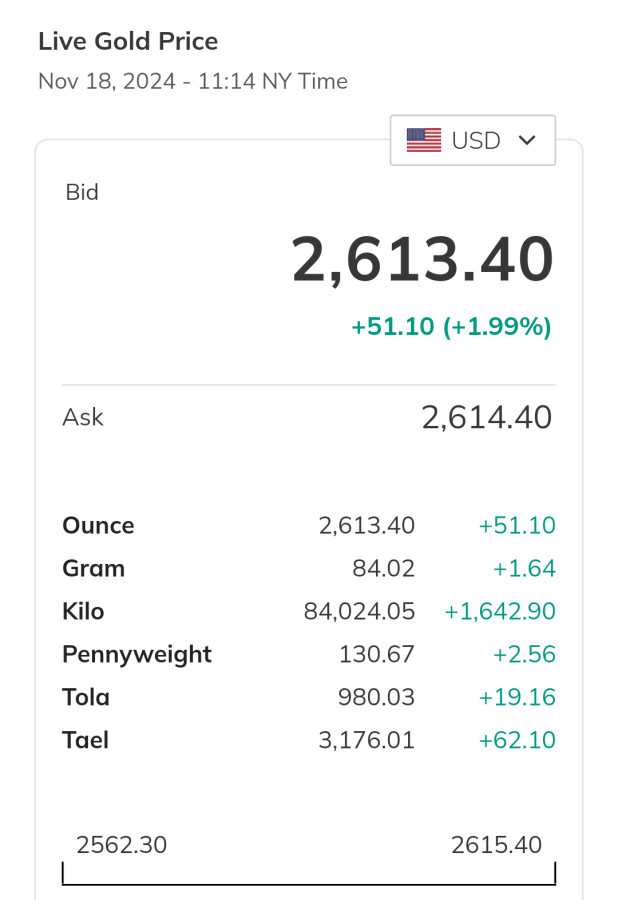Select the Ounce row label

click(x=98, y=525)
